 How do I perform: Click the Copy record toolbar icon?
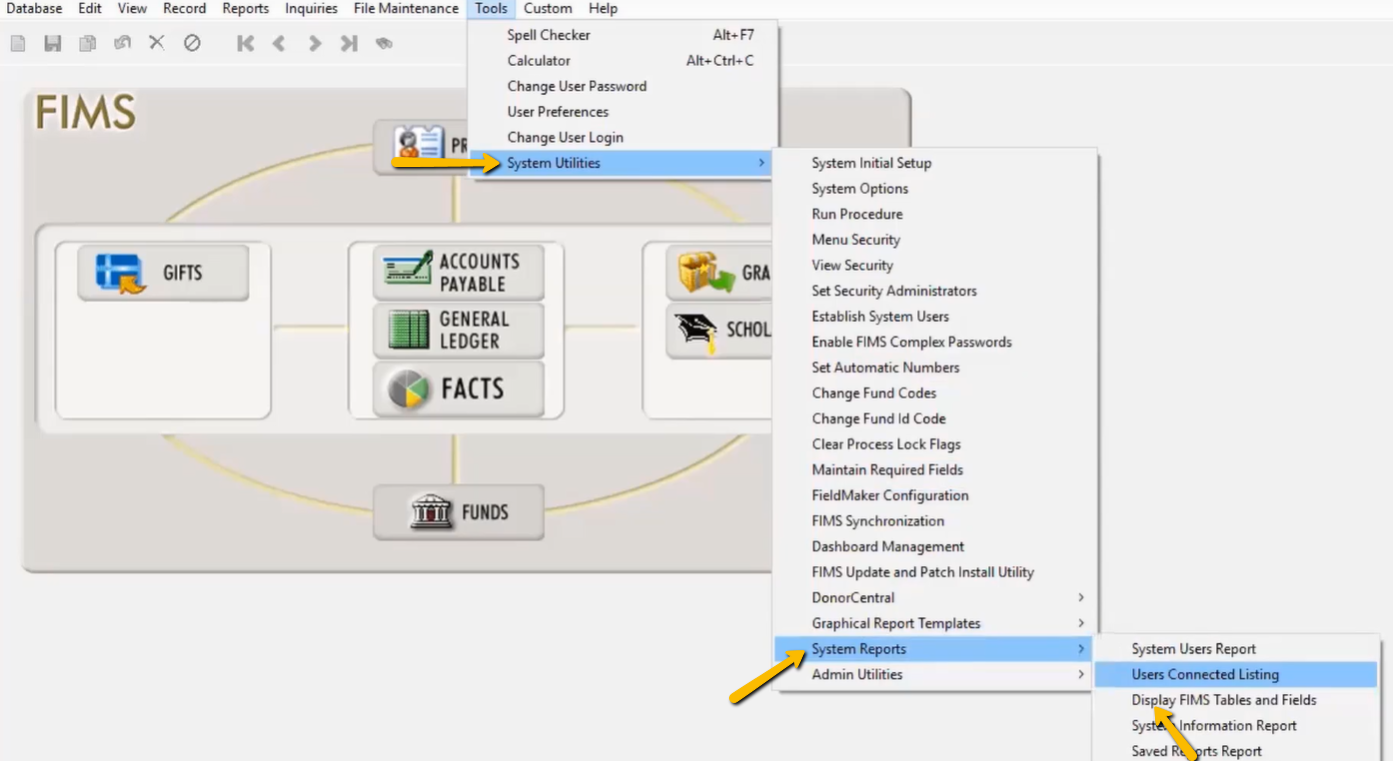pyautogui.click(x=88, y=43)
